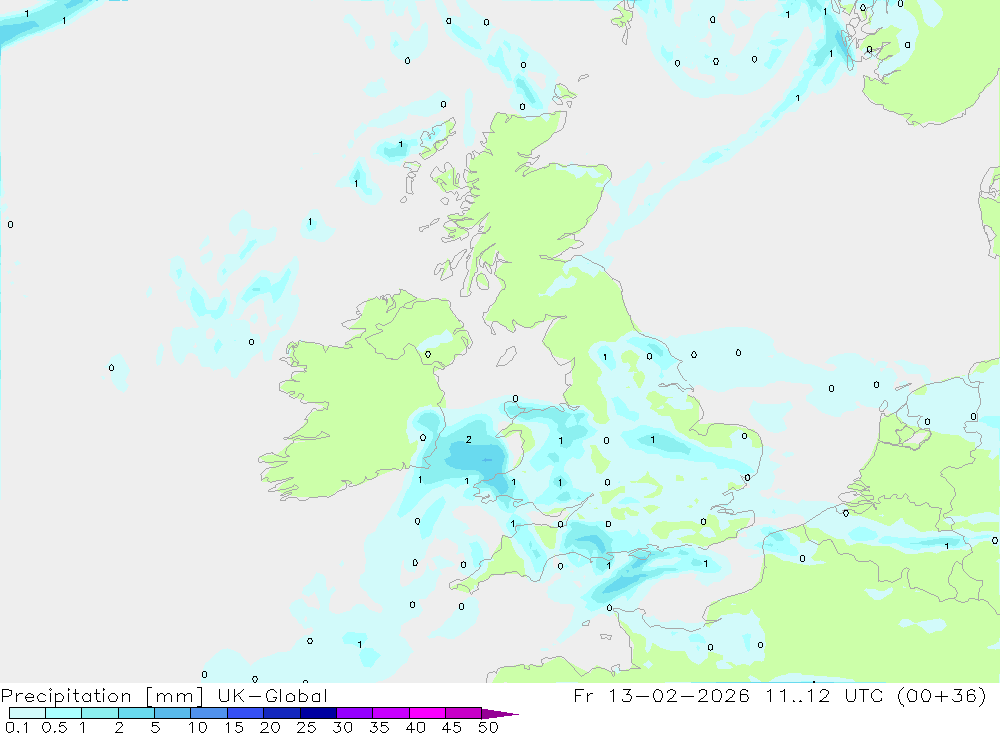This screenshot has width=1000, height=733.
Task: Pick the 15–20 mm royal blue legend swatch
Action: coord(246,713)
